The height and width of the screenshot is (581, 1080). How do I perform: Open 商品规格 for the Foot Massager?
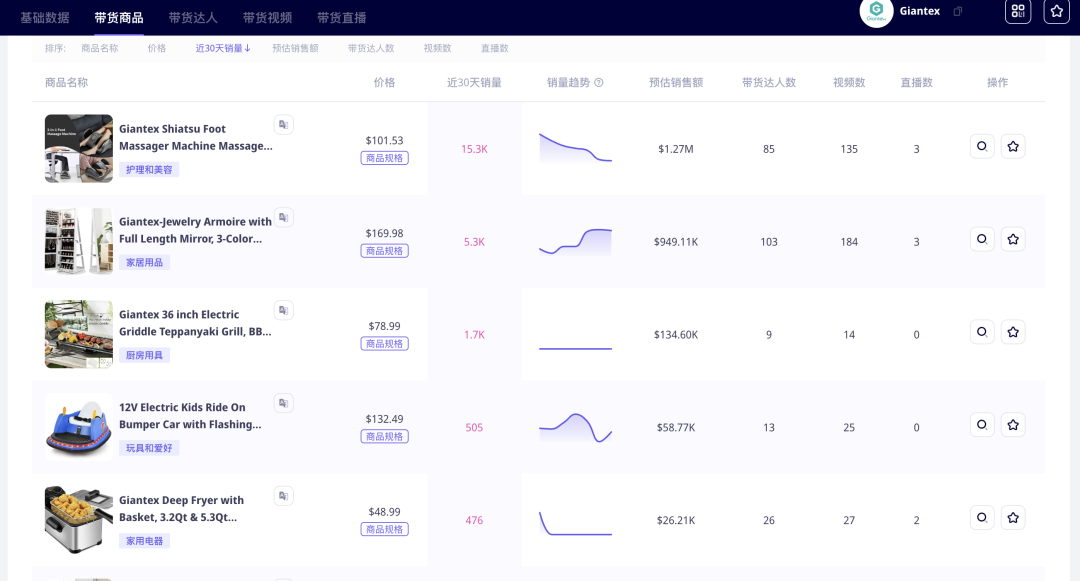pos(384,158)
